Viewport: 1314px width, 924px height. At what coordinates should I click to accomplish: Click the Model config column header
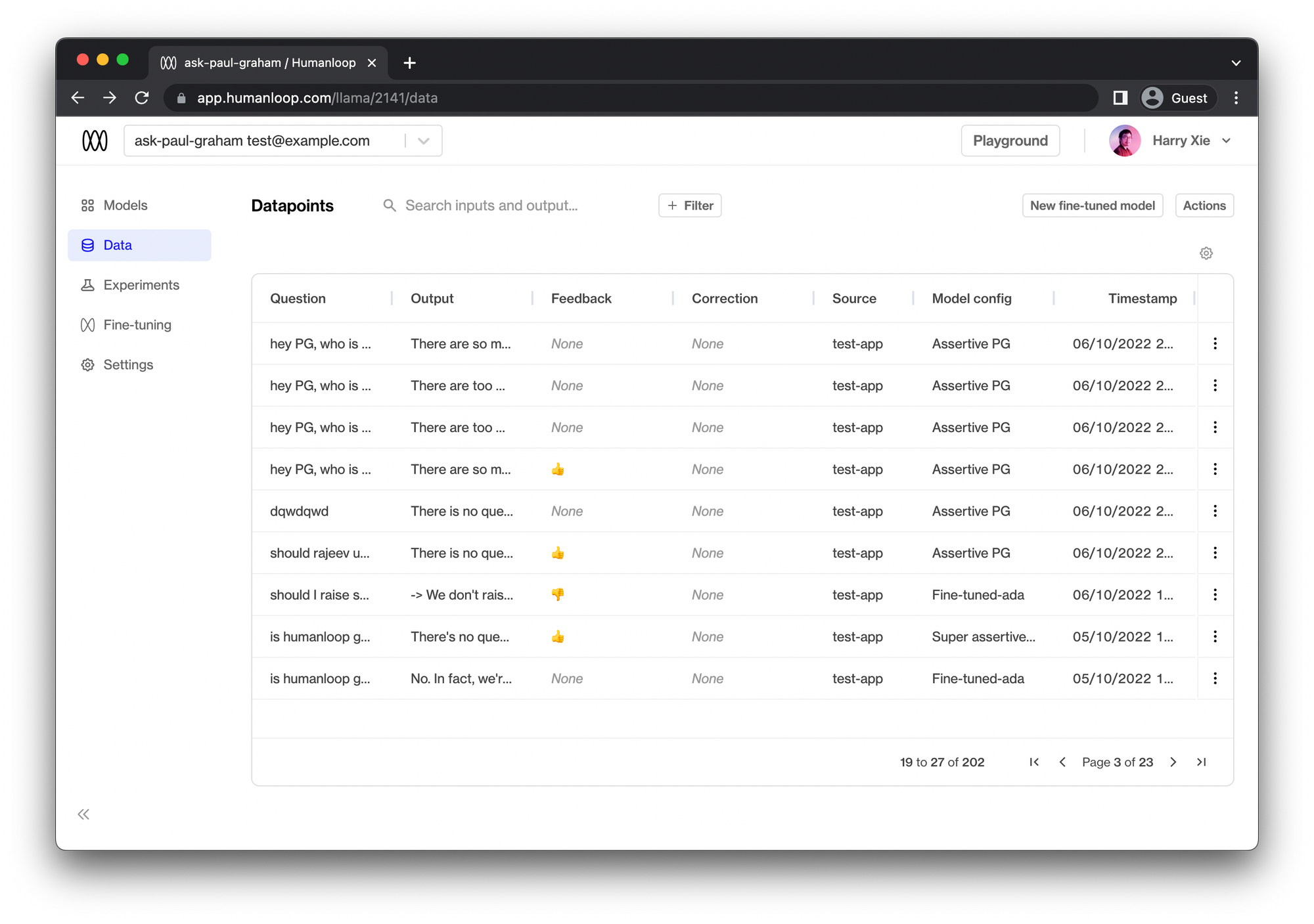pyautogui.click(x=972, y=298)
